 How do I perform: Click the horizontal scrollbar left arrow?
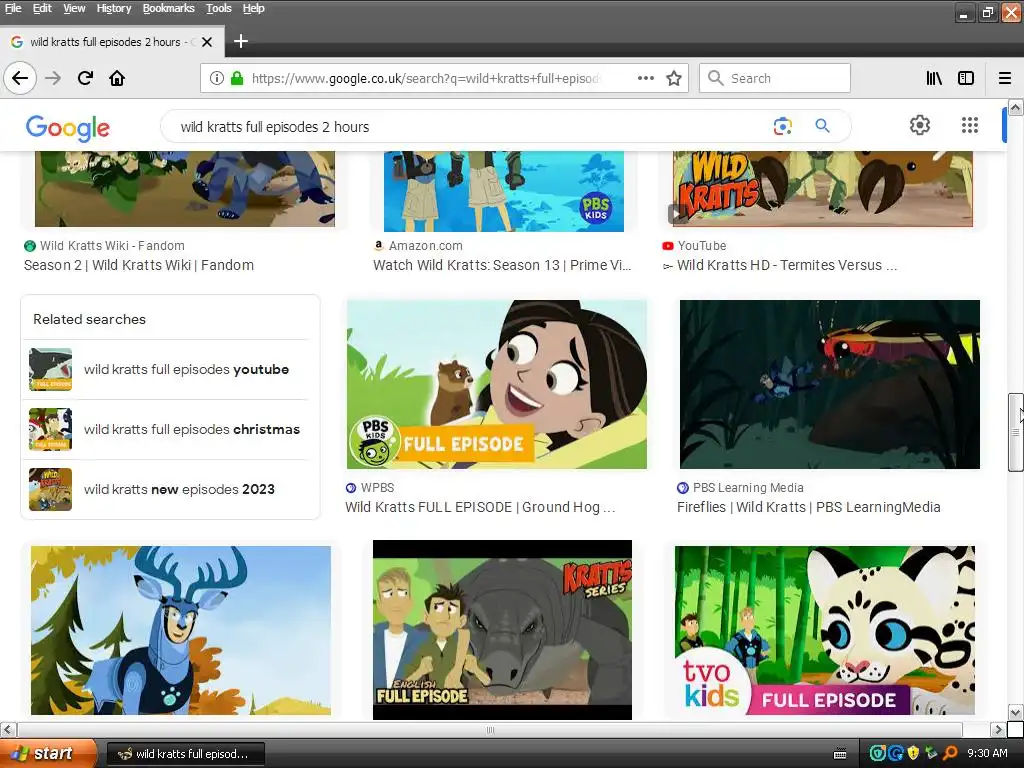click(8, 729)
